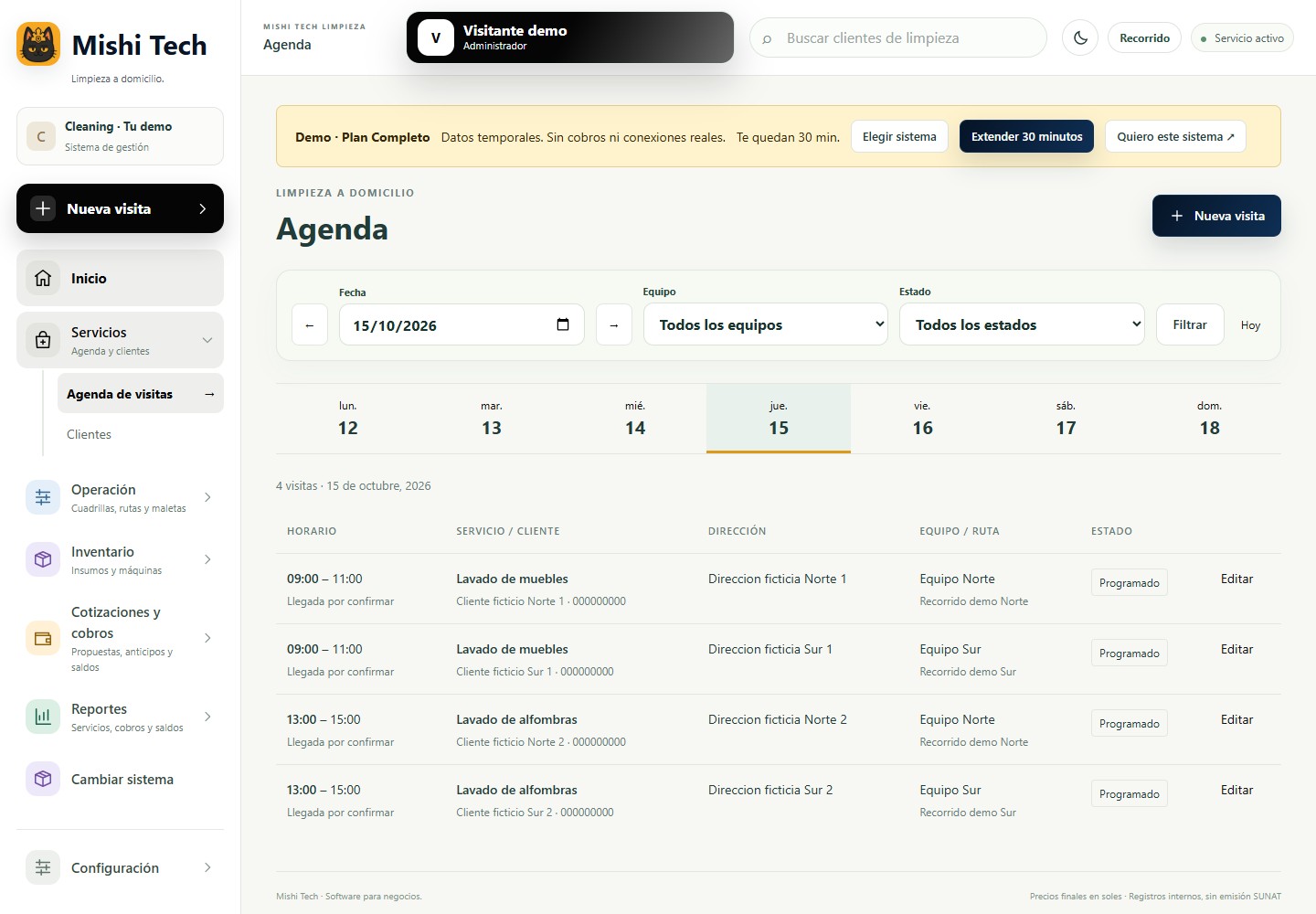Select the vie. 16 day tab
1316x914 pixels.
pos(922,419)
